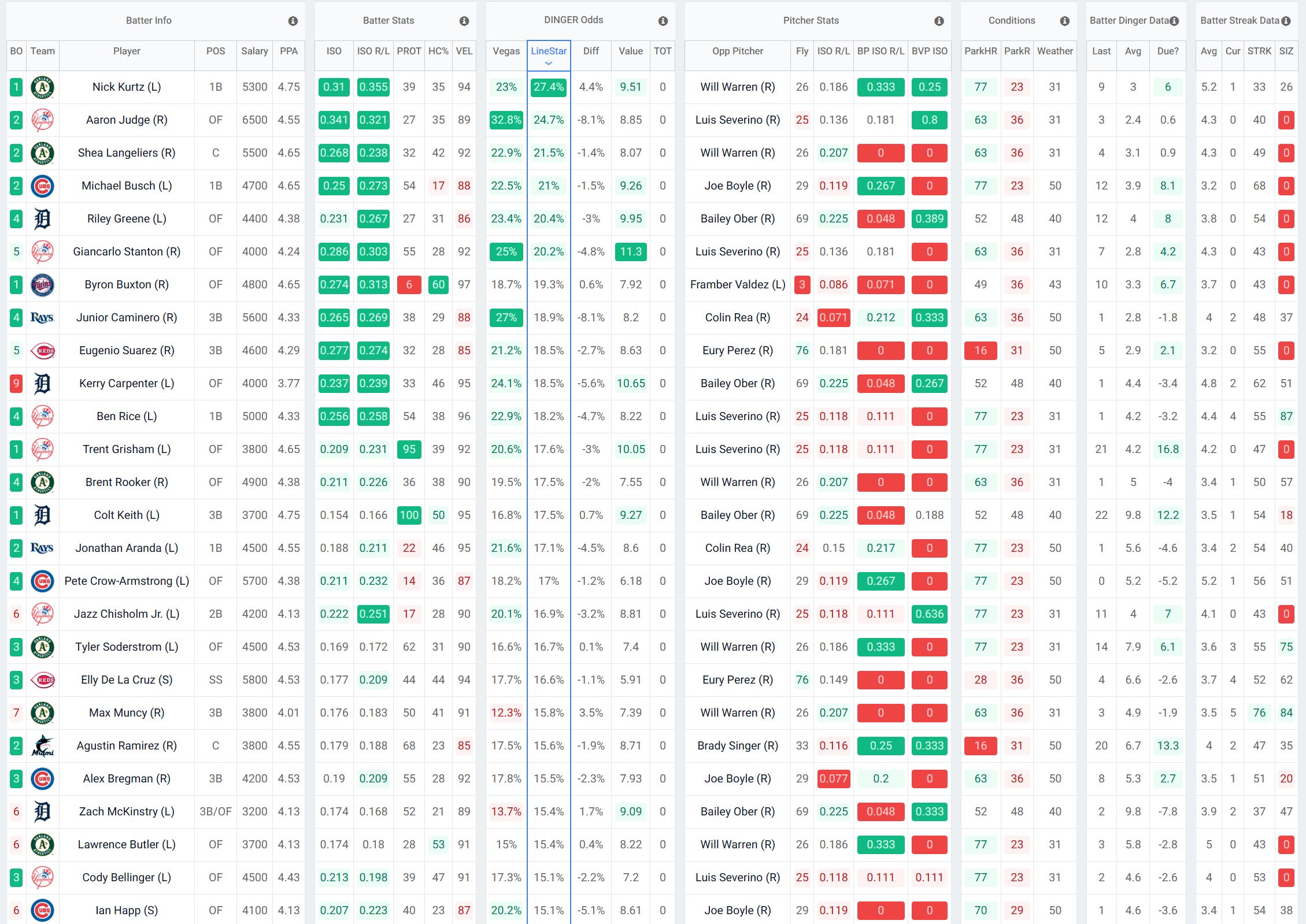Click the Batter Streak Data info icon
The height and width of the screenshot is (924, 1306).
pos(1286,21)
